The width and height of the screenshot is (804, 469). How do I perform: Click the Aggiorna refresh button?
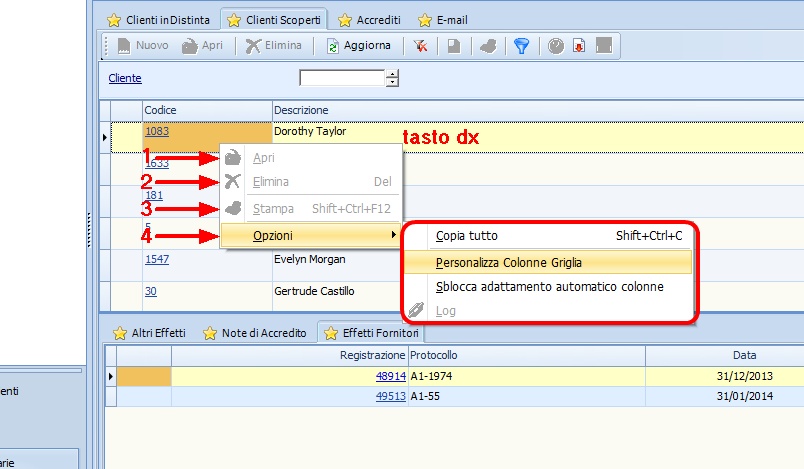click(359, 46)
